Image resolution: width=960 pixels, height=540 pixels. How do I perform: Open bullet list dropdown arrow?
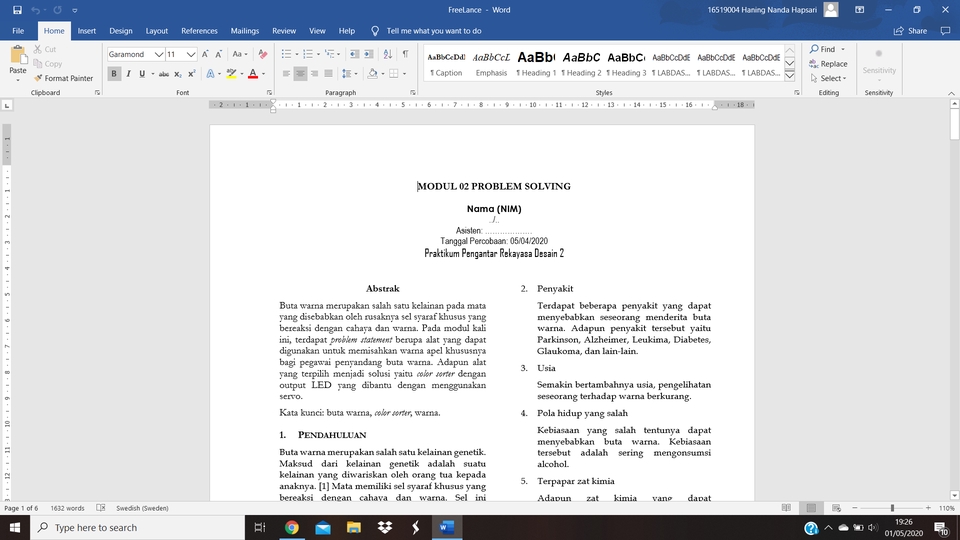click(x=297, y=54)
